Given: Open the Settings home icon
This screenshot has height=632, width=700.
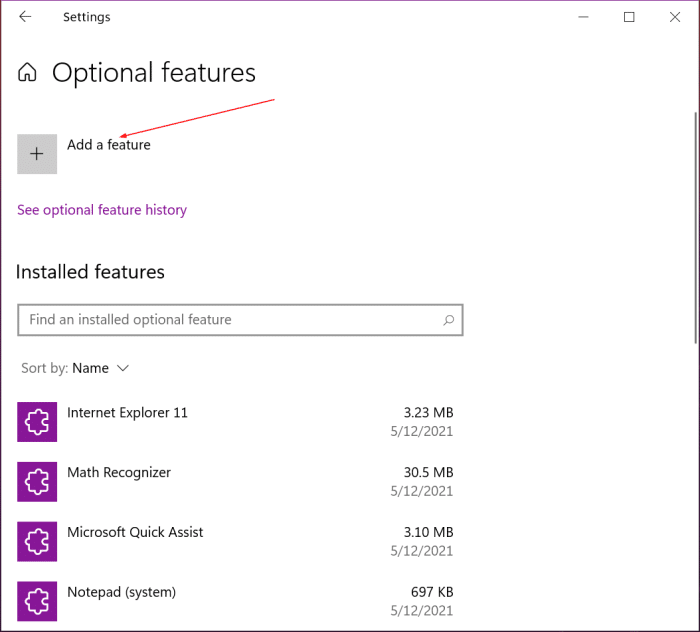Looking at the screenshot, I should pyautogui.click(x=27, y=72).
